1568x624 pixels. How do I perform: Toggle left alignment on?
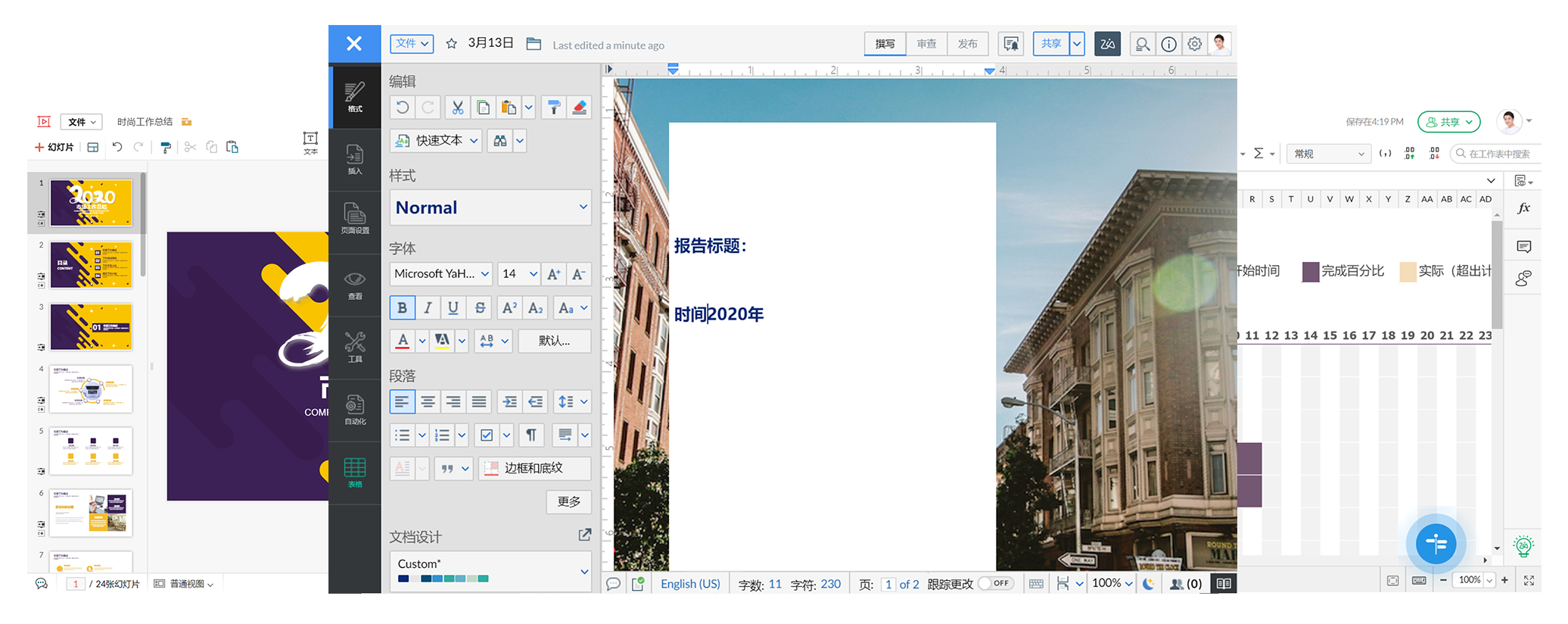(402, 401)
